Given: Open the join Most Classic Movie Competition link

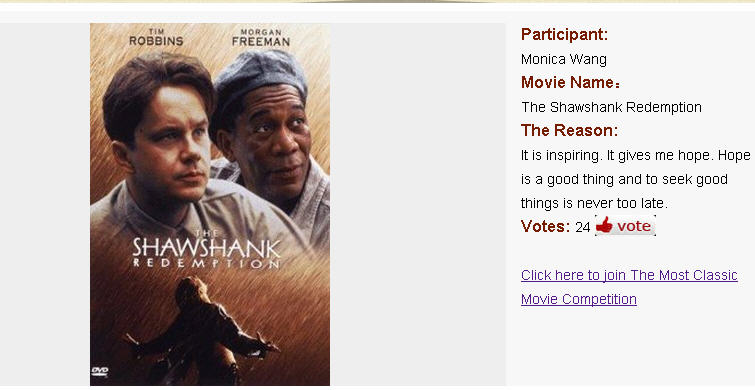Looking at the screenshot, I should coord(629,287).
